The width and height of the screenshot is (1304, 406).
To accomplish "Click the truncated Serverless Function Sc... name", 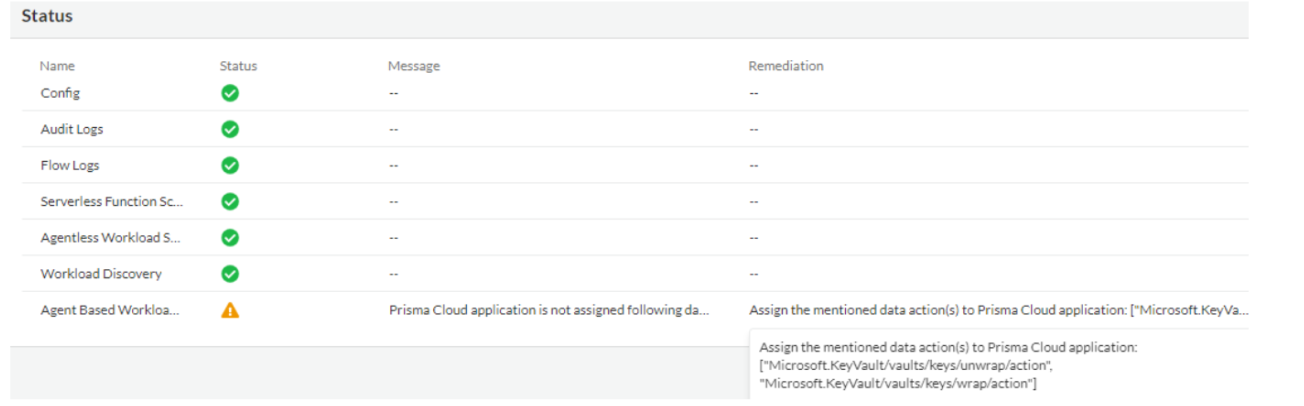I will [x=112, y=201].
